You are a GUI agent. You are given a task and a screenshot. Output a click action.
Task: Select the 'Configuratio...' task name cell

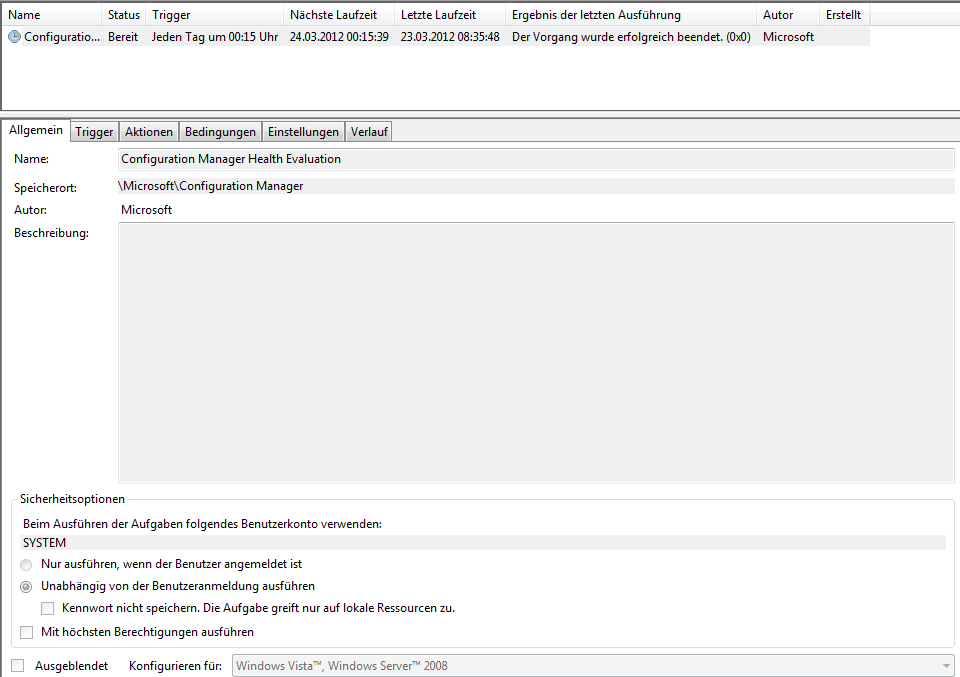[62, 37]
